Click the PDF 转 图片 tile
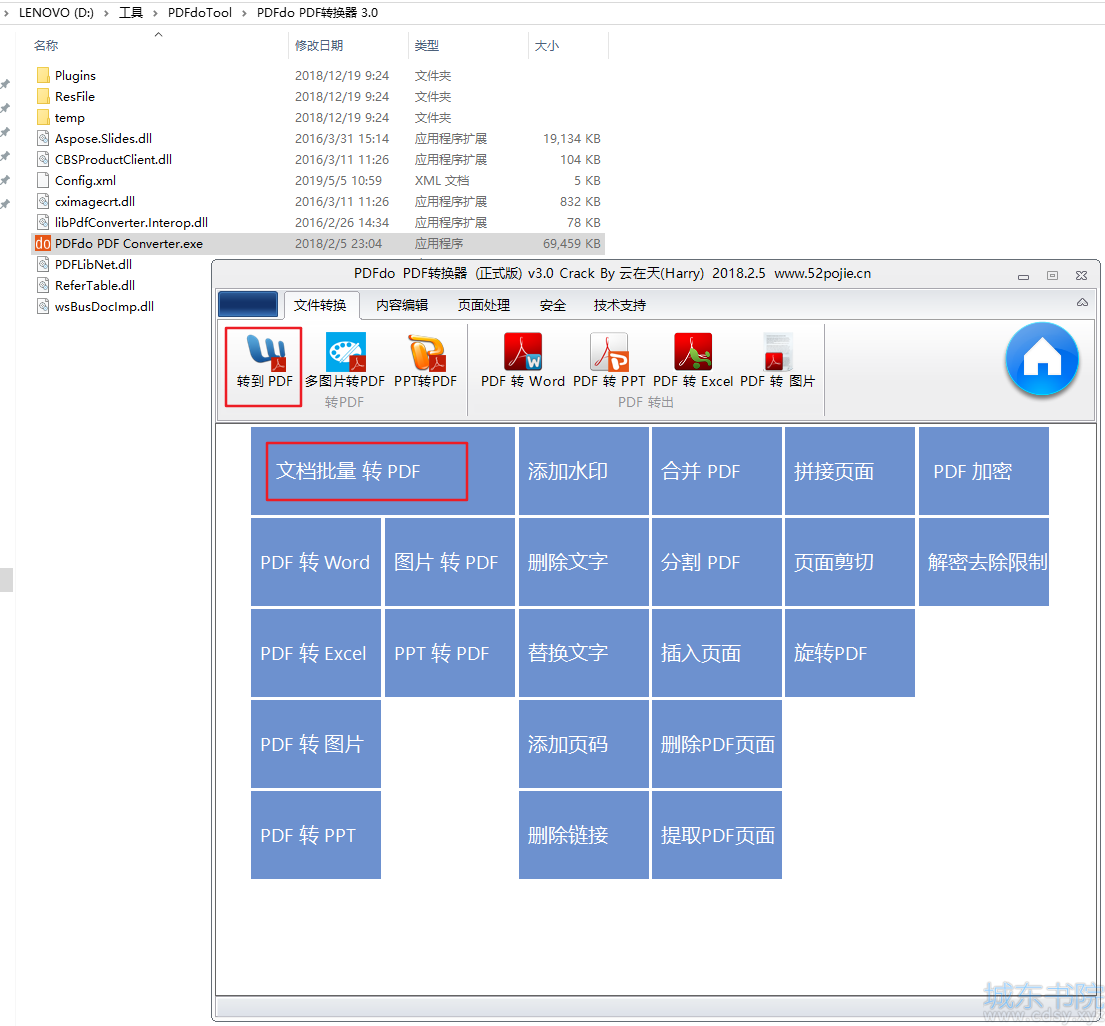 316,743
